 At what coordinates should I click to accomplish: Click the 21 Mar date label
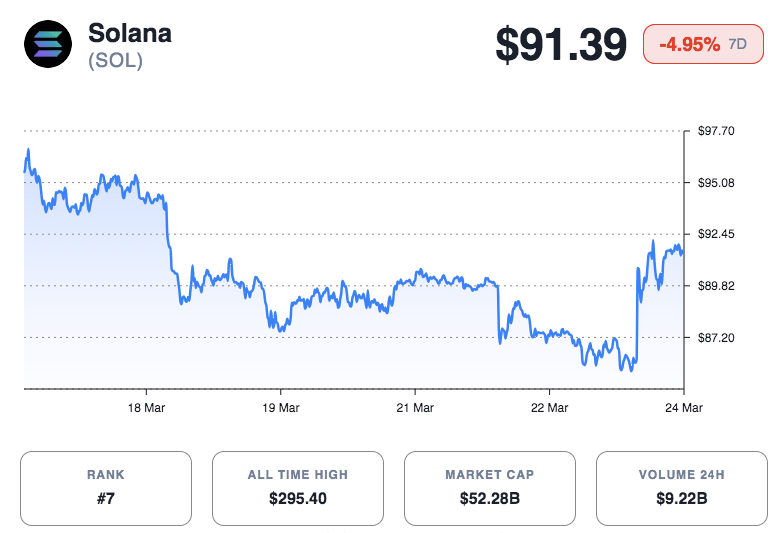(x=415, y=408)
